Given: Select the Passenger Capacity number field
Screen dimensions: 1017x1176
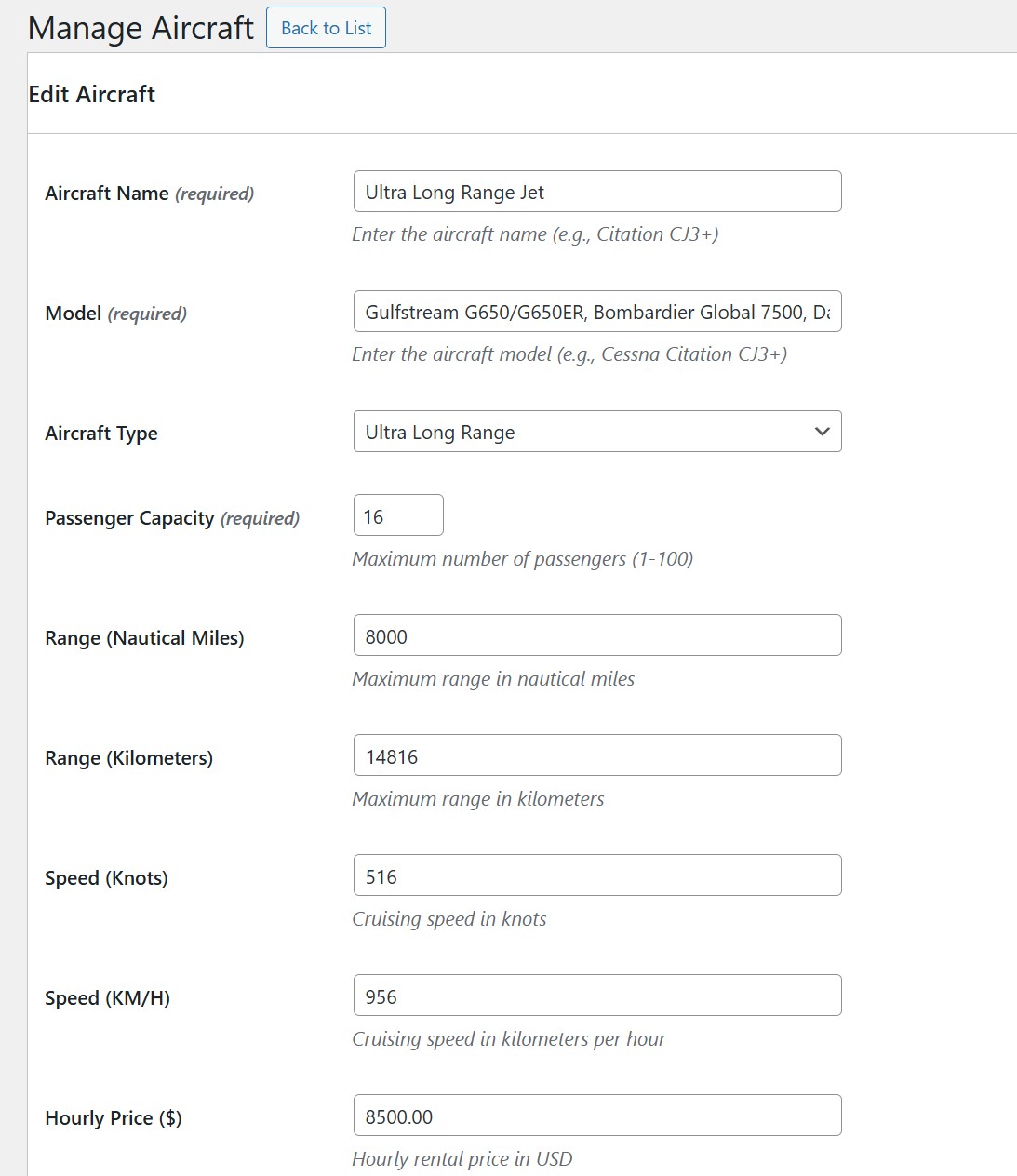Looking at the screenshot, I should tap(398, 515).
